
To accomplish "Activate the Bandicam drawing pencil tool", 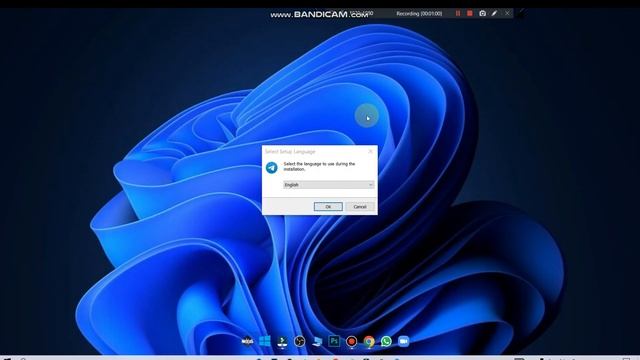I will tap(494, 13).
